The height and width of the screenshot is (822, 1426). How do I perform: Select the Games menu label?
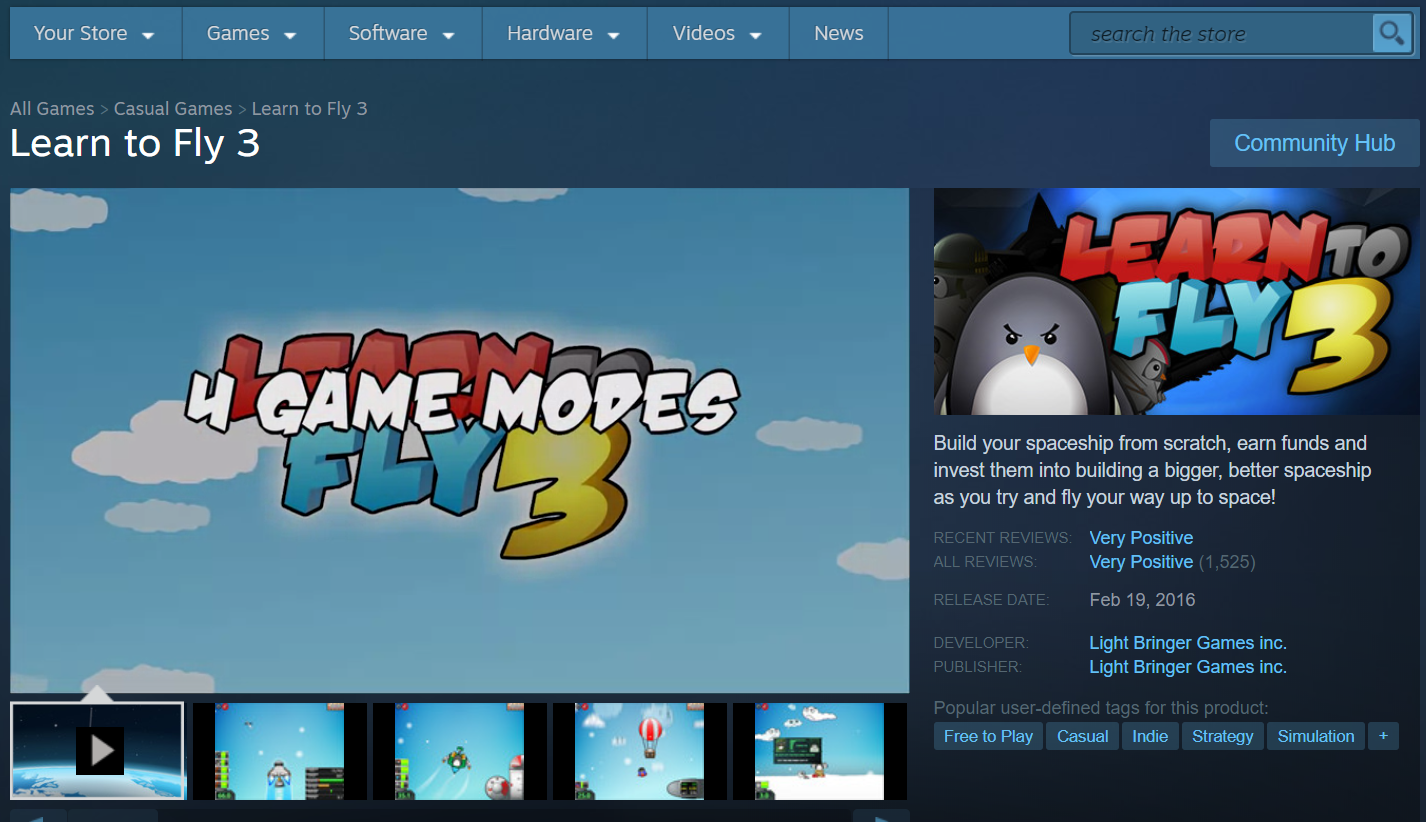(238, 33)
